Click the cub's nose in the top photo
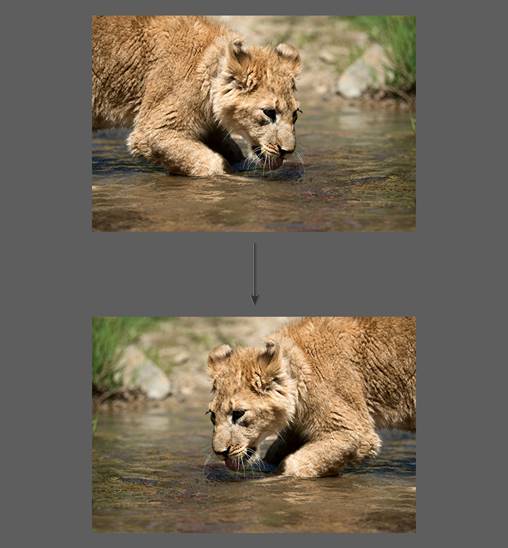Image resolution: width=508 pixels, height=548 pixels. pos(287,151)
